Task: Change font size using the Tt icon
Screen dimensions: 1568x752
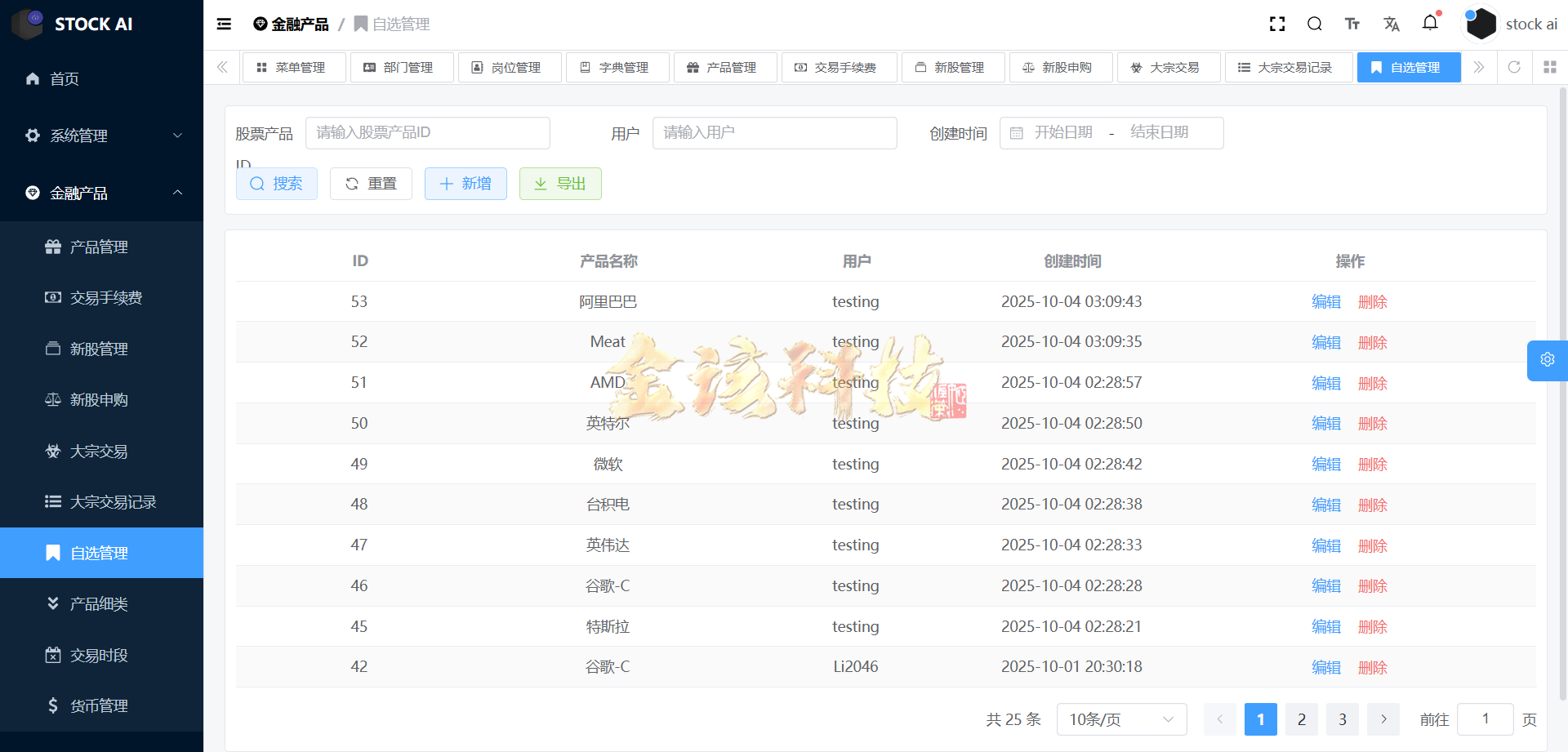Action: click(1352, 24)
